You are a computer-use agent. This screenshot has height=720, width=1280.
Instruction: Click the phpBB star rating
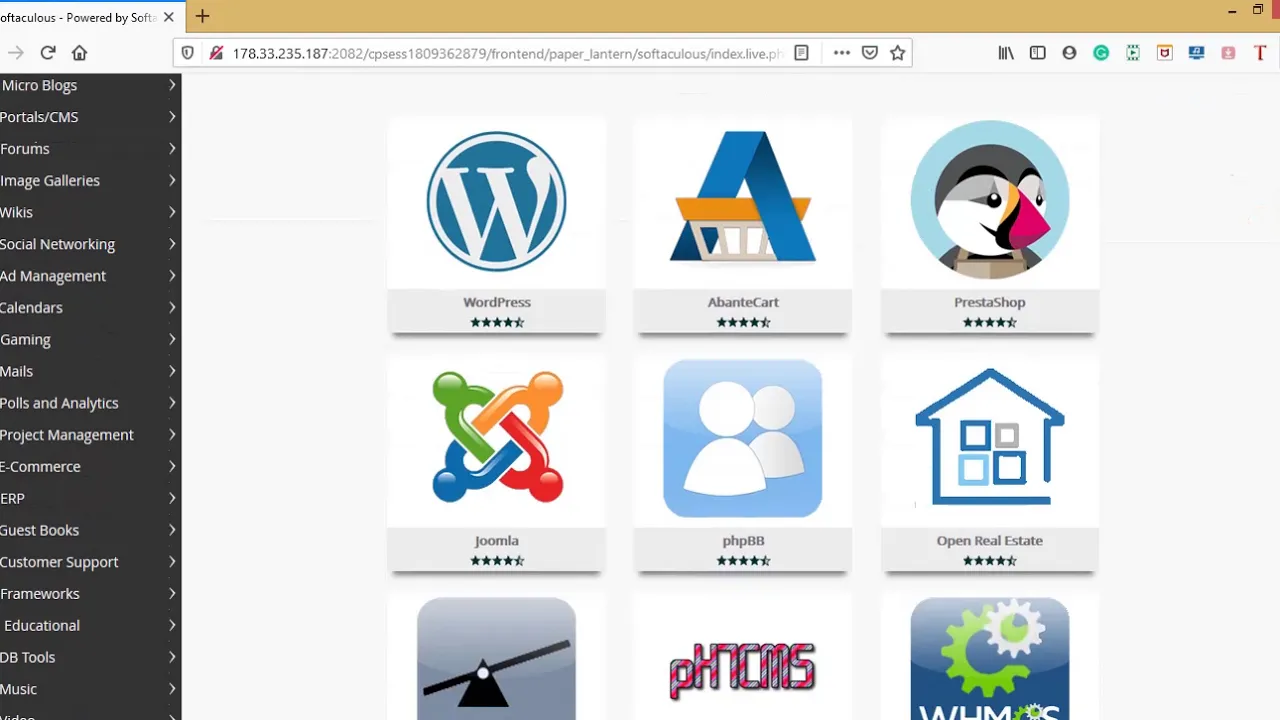point(743,561)
